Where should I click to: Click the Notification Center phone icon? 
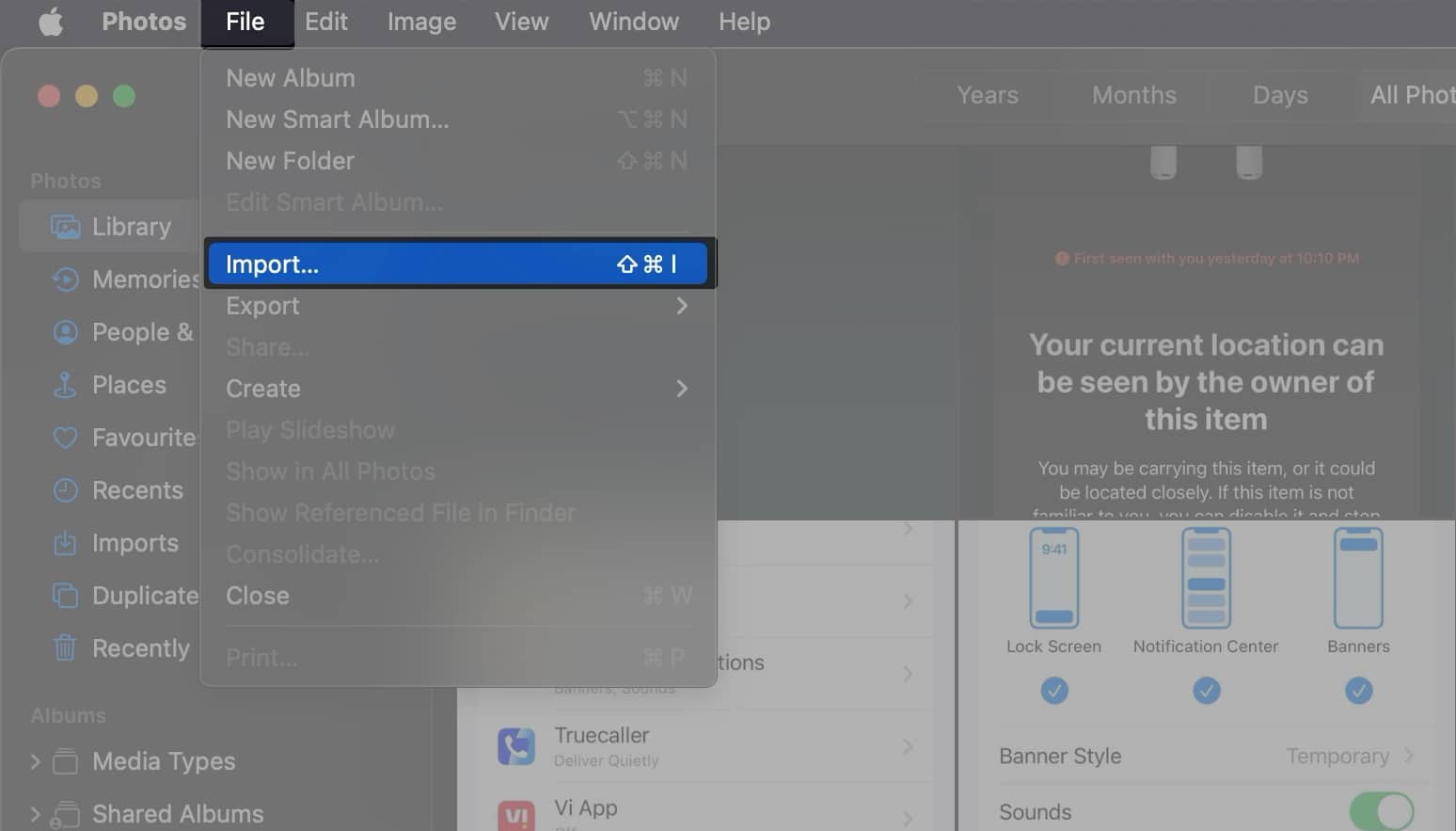(x=1206, y=578)
